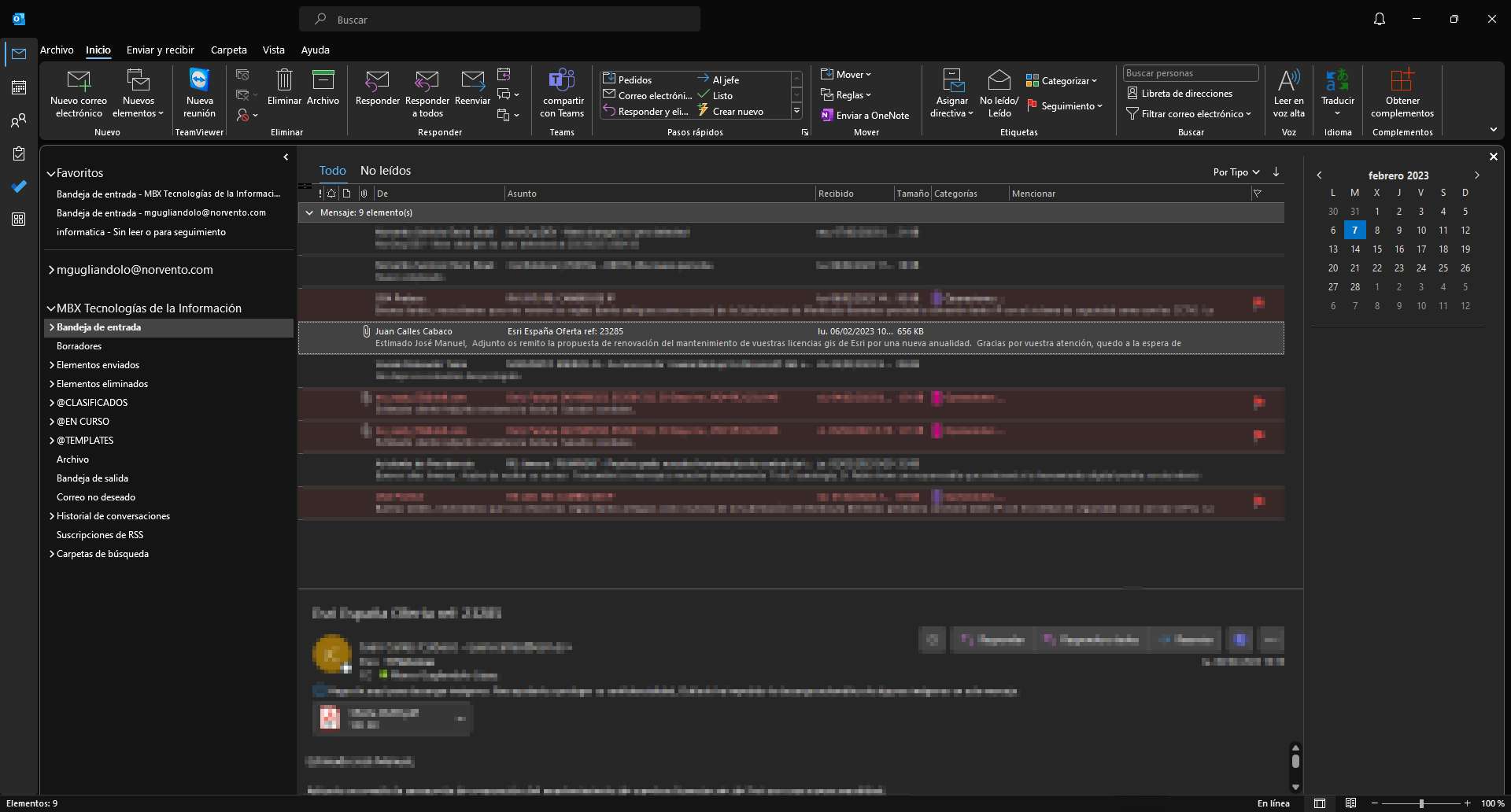Collapse the ribbon with chevron
The image size is (1511, 812).
coord(1493,130)
